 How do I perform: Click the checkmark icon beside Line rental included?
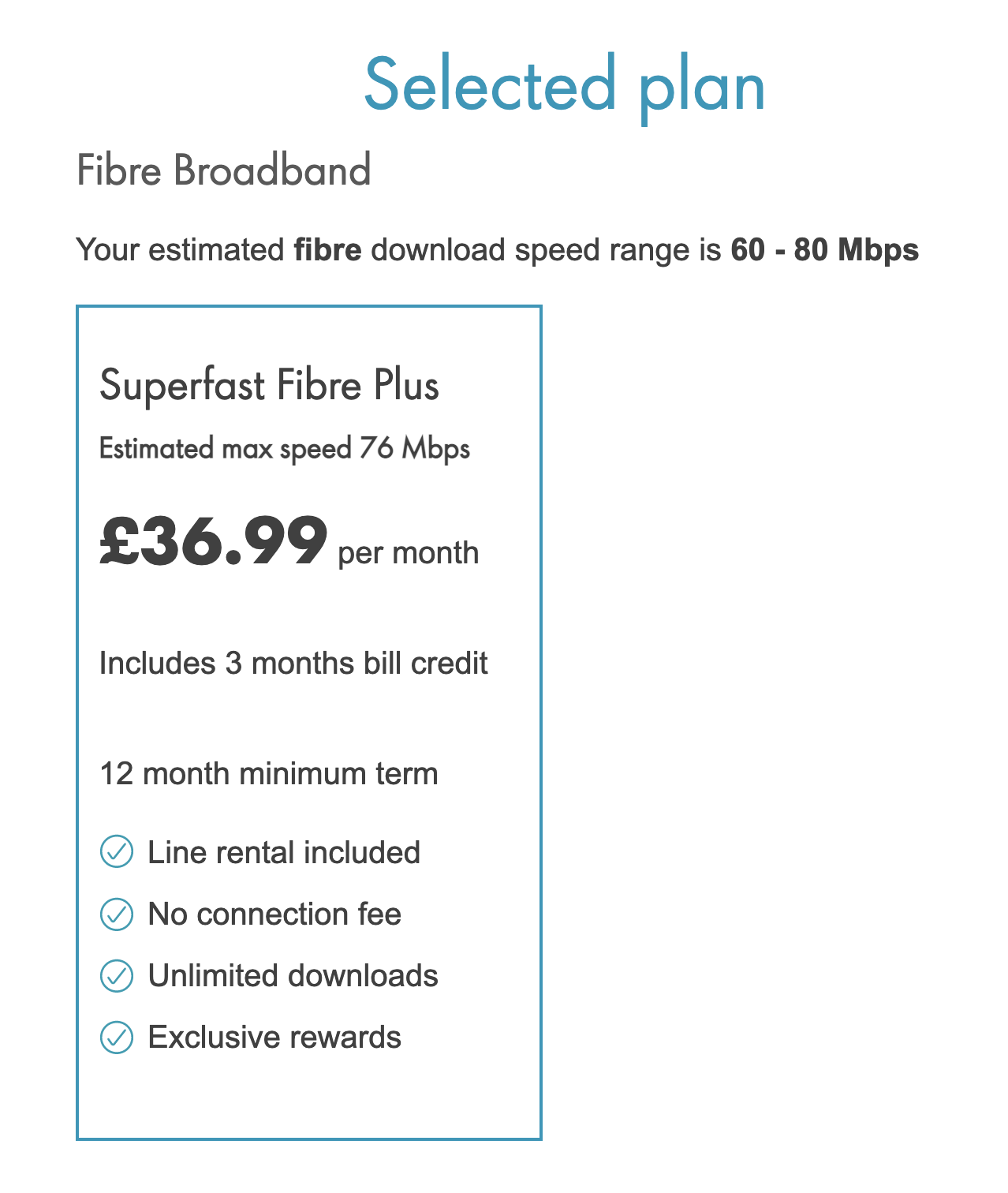(x=117, y=852)
